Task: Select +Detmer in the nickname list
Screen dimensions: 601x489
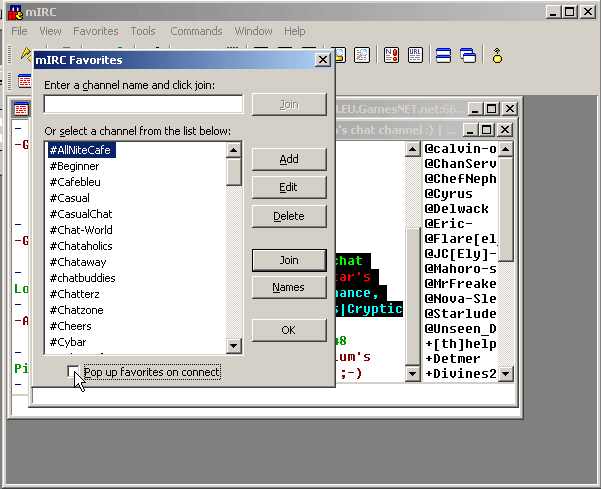Action: pos(453,359)
